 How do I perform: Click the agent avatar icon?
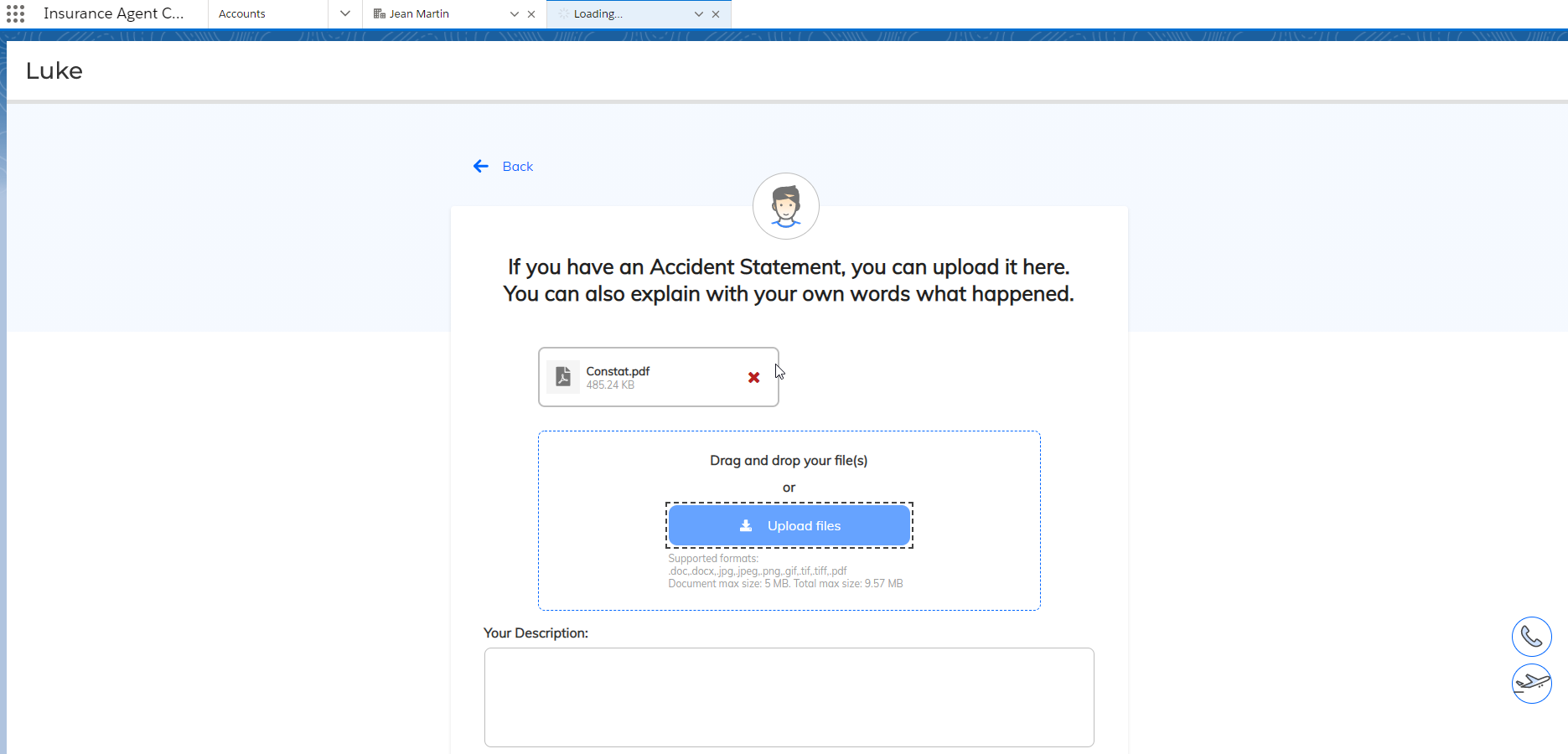pos(785,206)
